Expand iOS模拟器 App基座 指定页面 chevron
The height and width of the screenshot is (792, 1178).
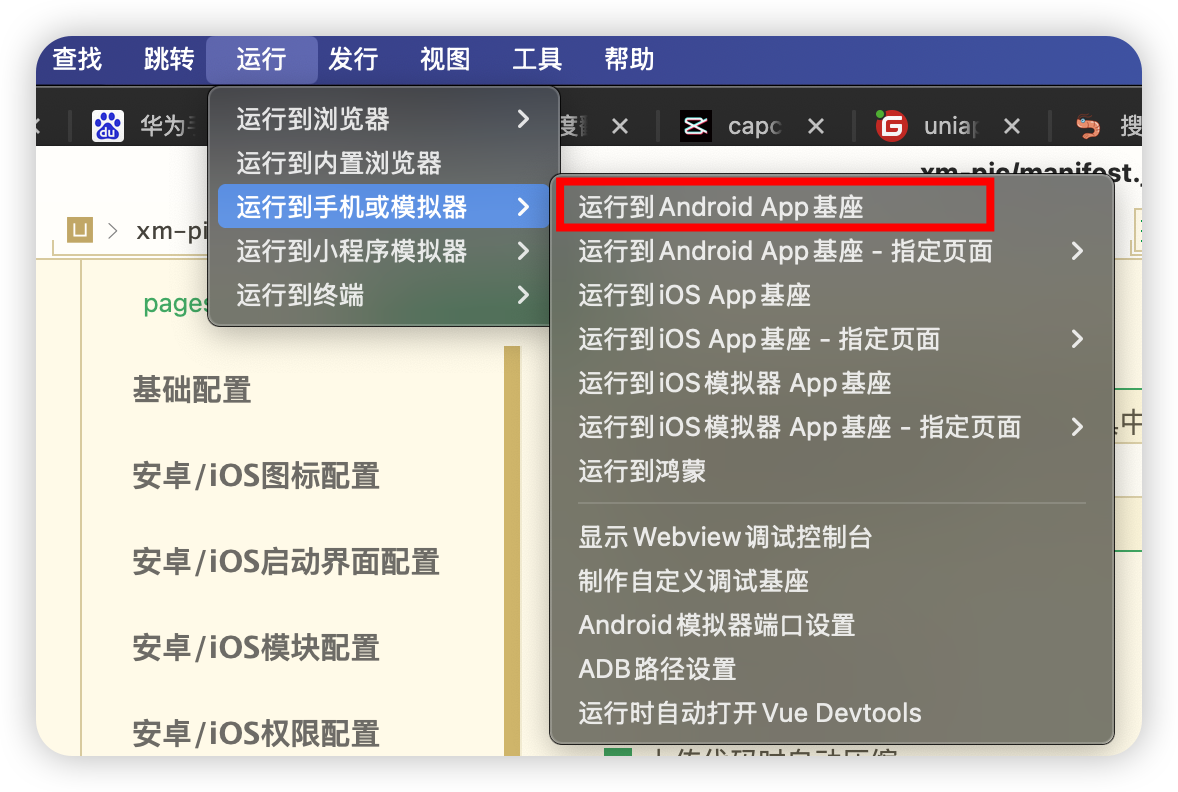pyautogui.click(x=1077, y=427)
